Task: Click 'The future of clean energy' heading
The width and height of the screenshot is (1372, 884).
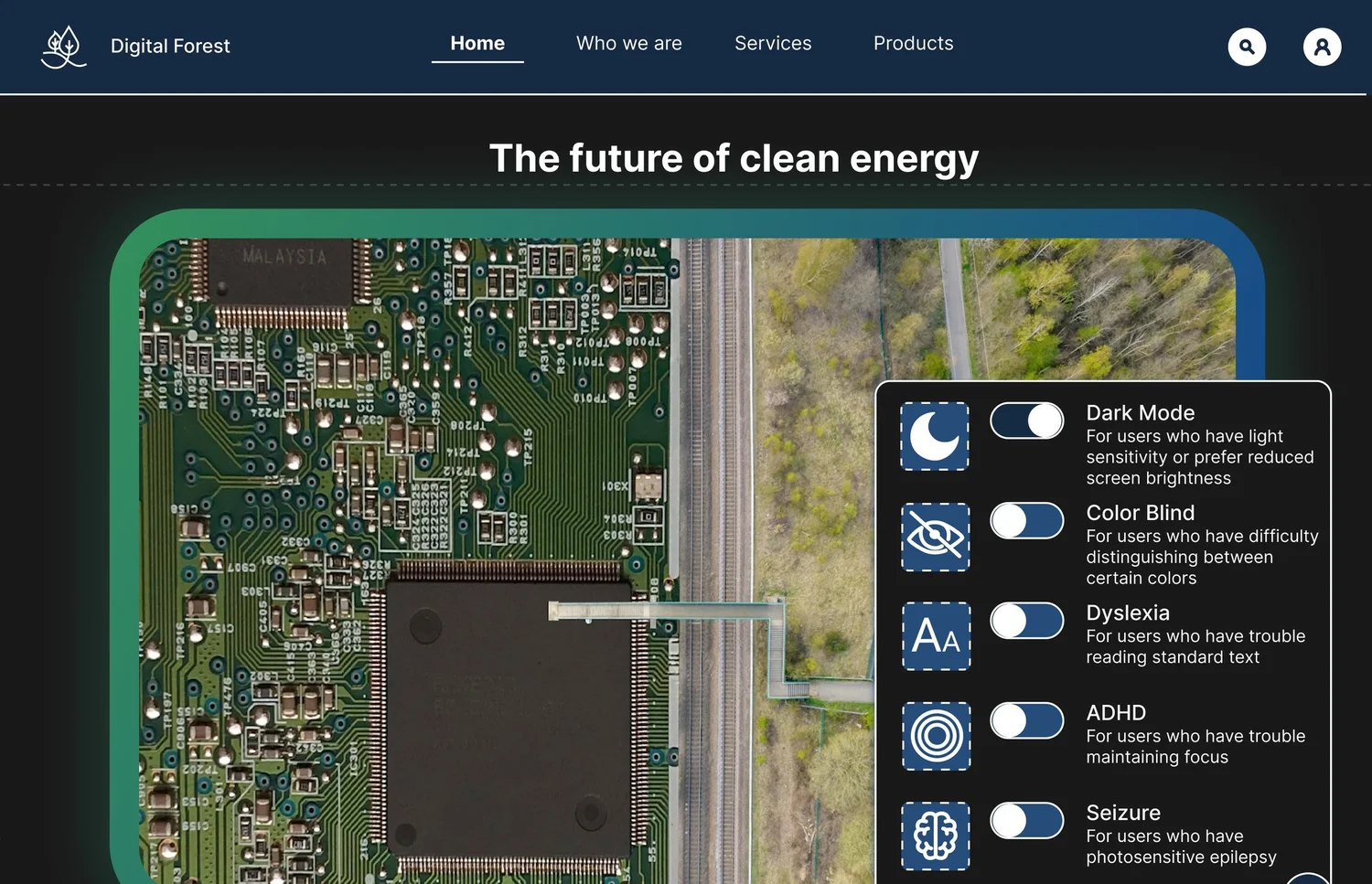Action: (x=734, y=158)
